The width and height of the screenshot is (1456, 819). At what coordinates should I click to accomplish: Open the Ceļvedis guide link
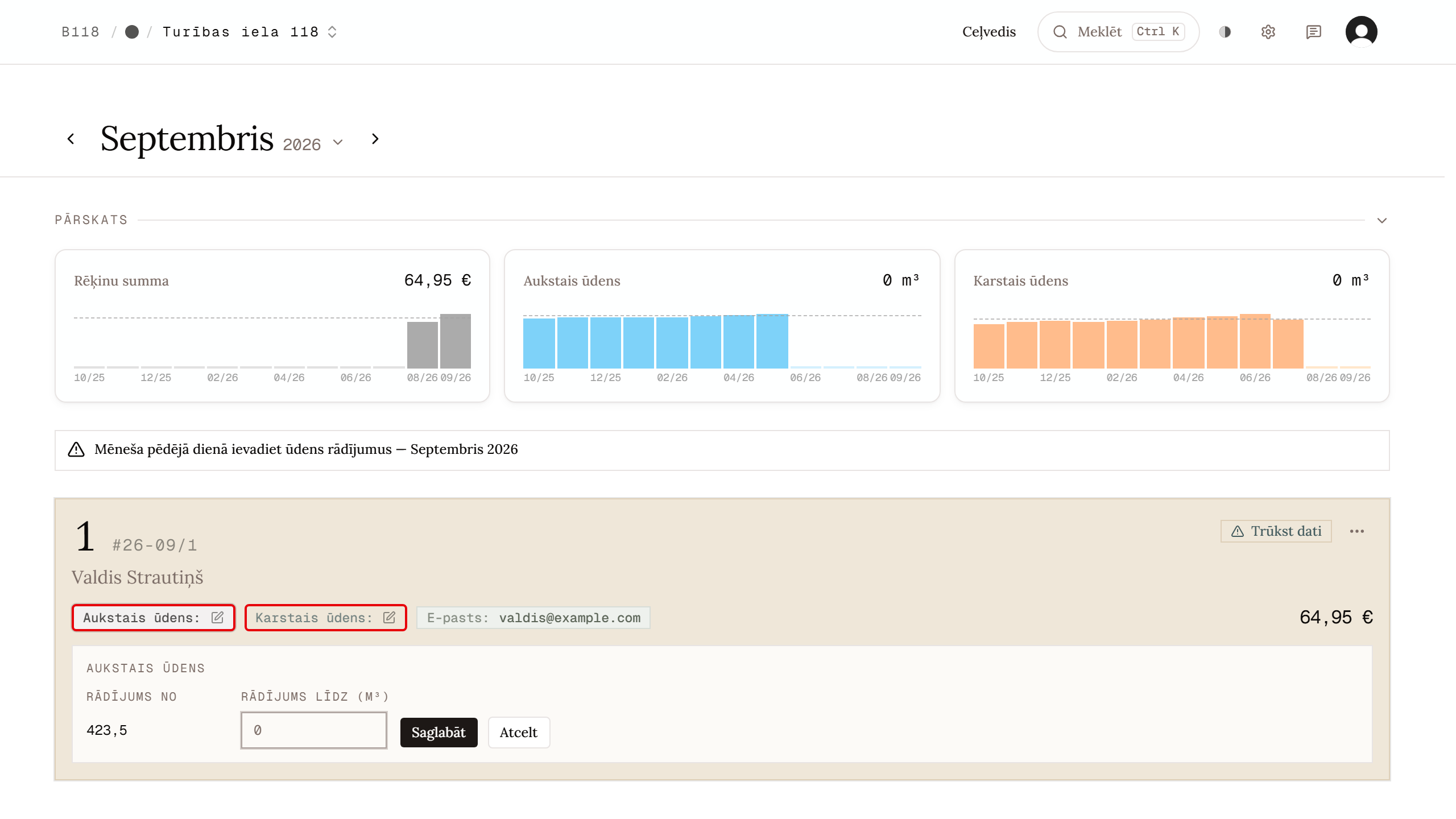coord(989,32)
